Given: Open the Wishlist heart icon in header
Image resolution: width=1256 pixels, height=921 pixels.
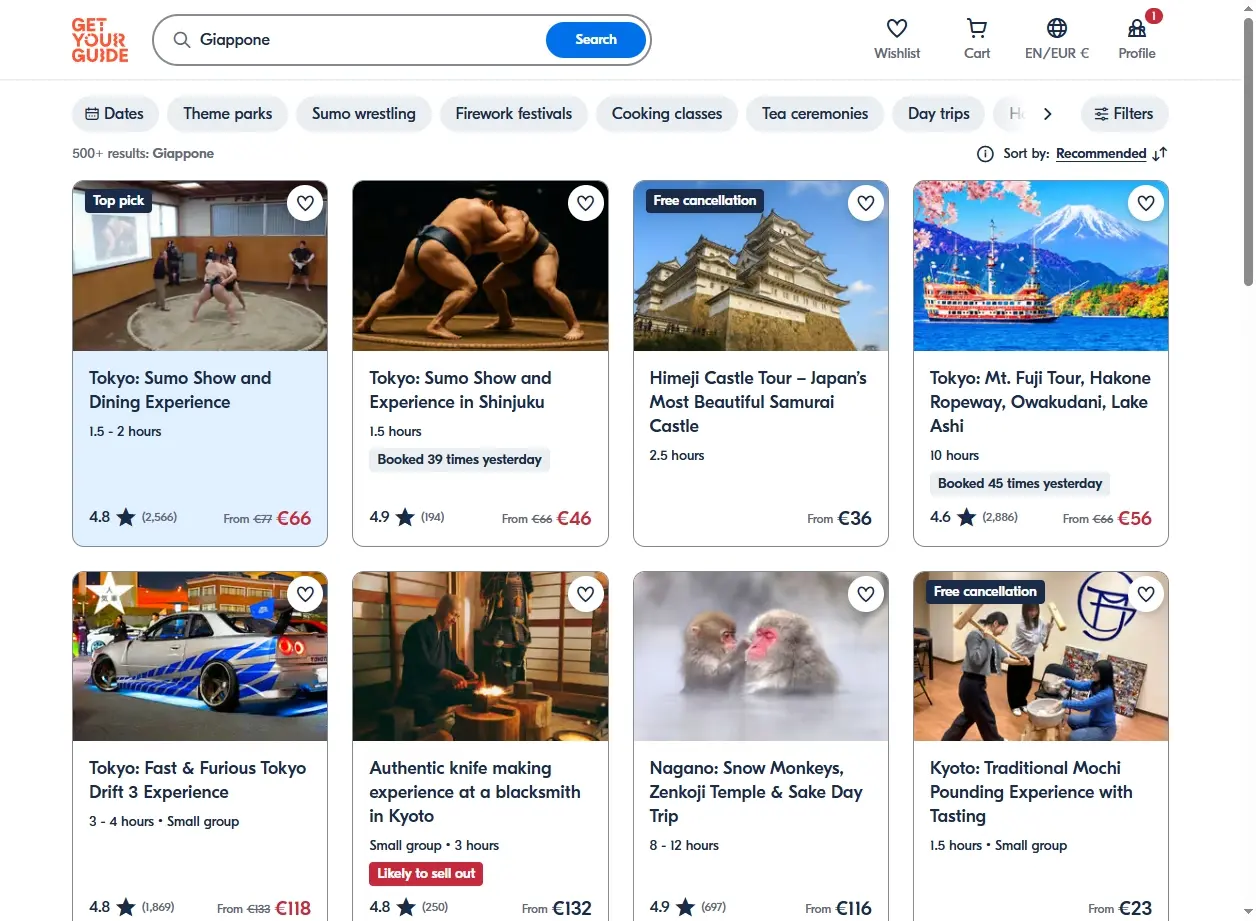Looking at the screenshot, I should pos(897,28).
